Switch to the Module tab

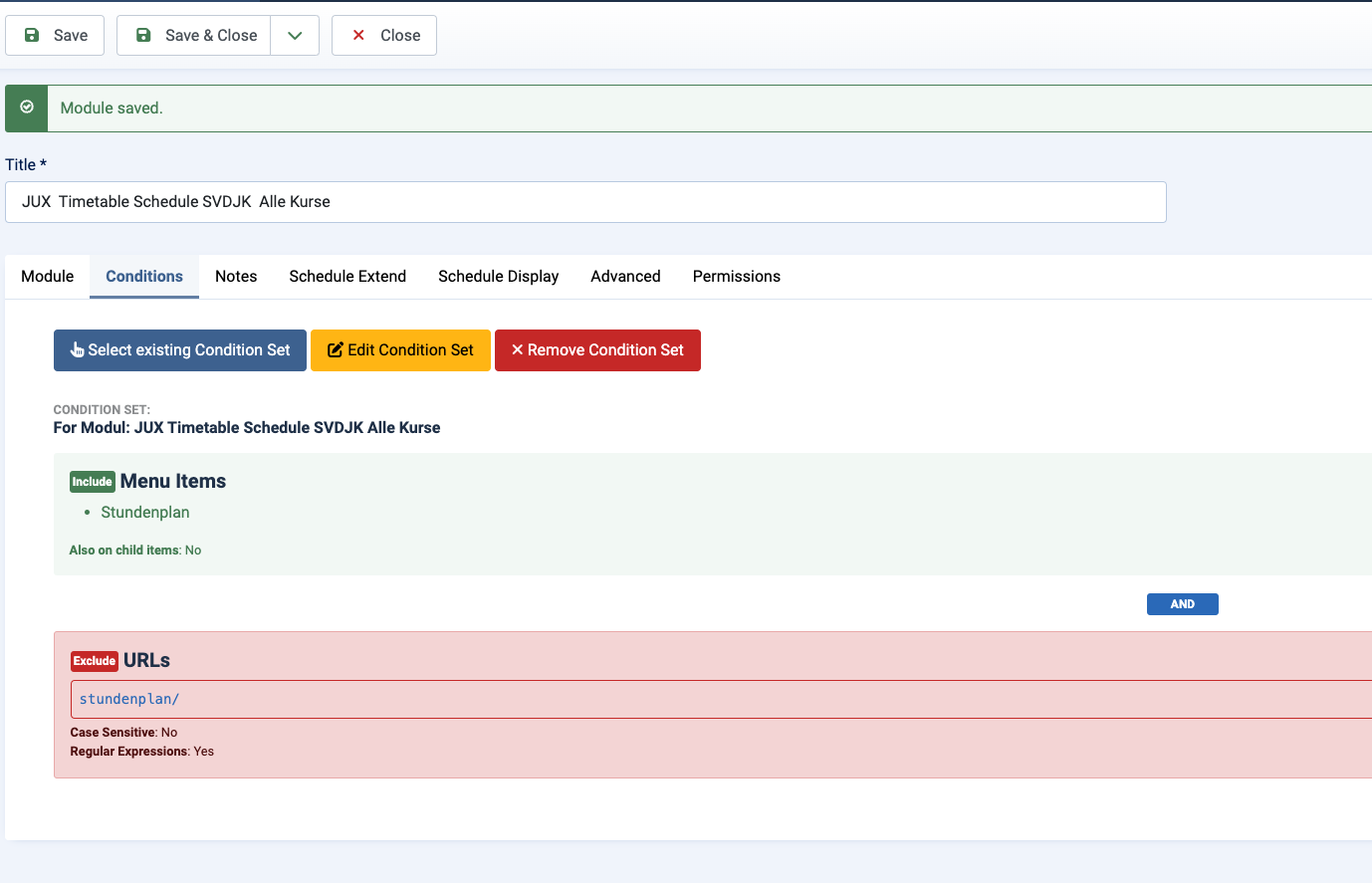48,276
